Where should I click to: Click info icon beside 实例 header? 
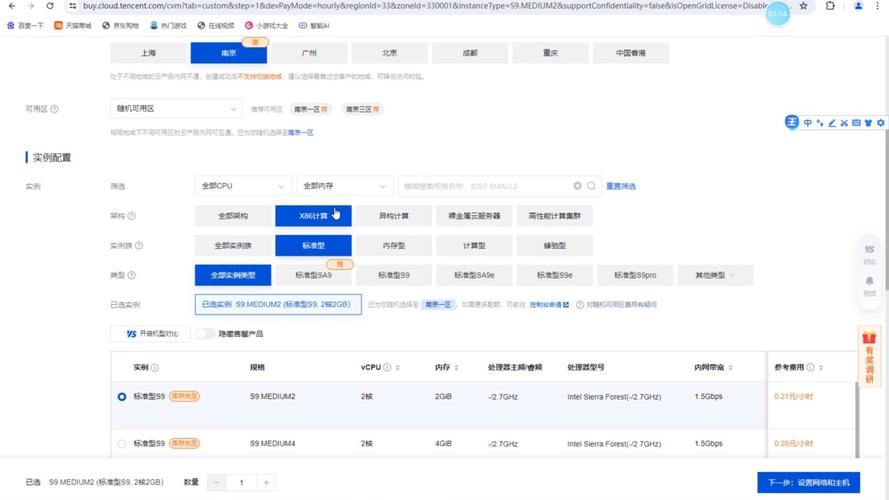point(155,367)
